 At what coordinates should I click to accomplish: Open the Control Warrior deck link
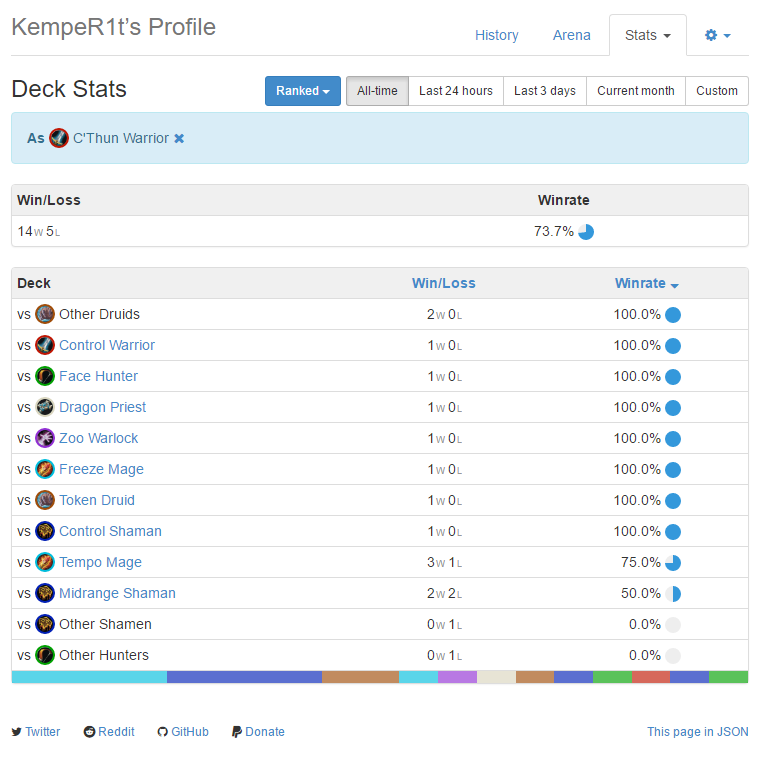[x=106, y=345]
